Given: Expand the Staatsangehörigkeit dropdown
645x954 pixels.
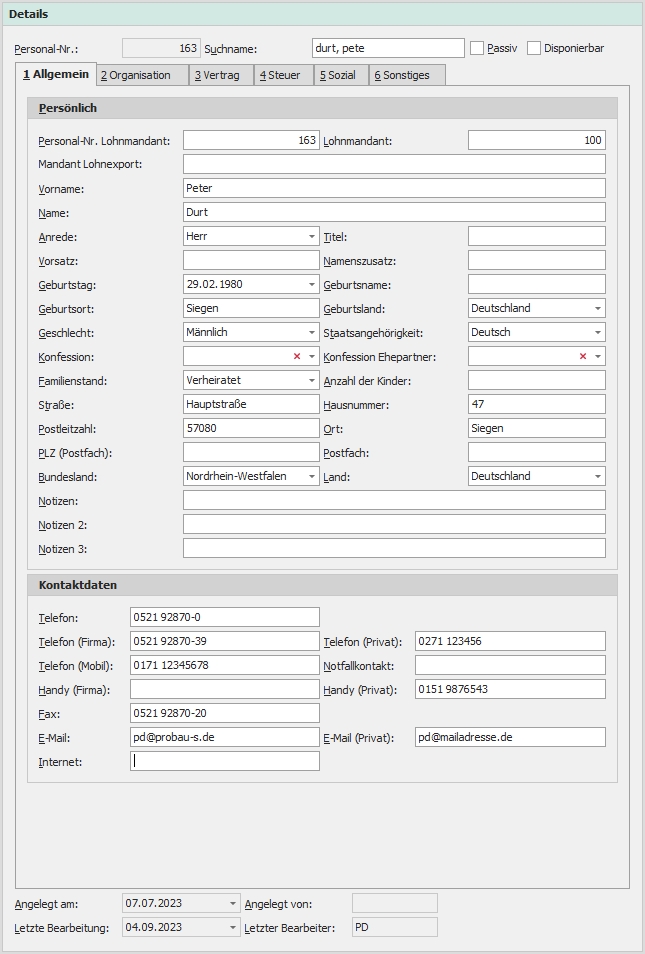Looking at the screenshot, I should coord(598,332).
